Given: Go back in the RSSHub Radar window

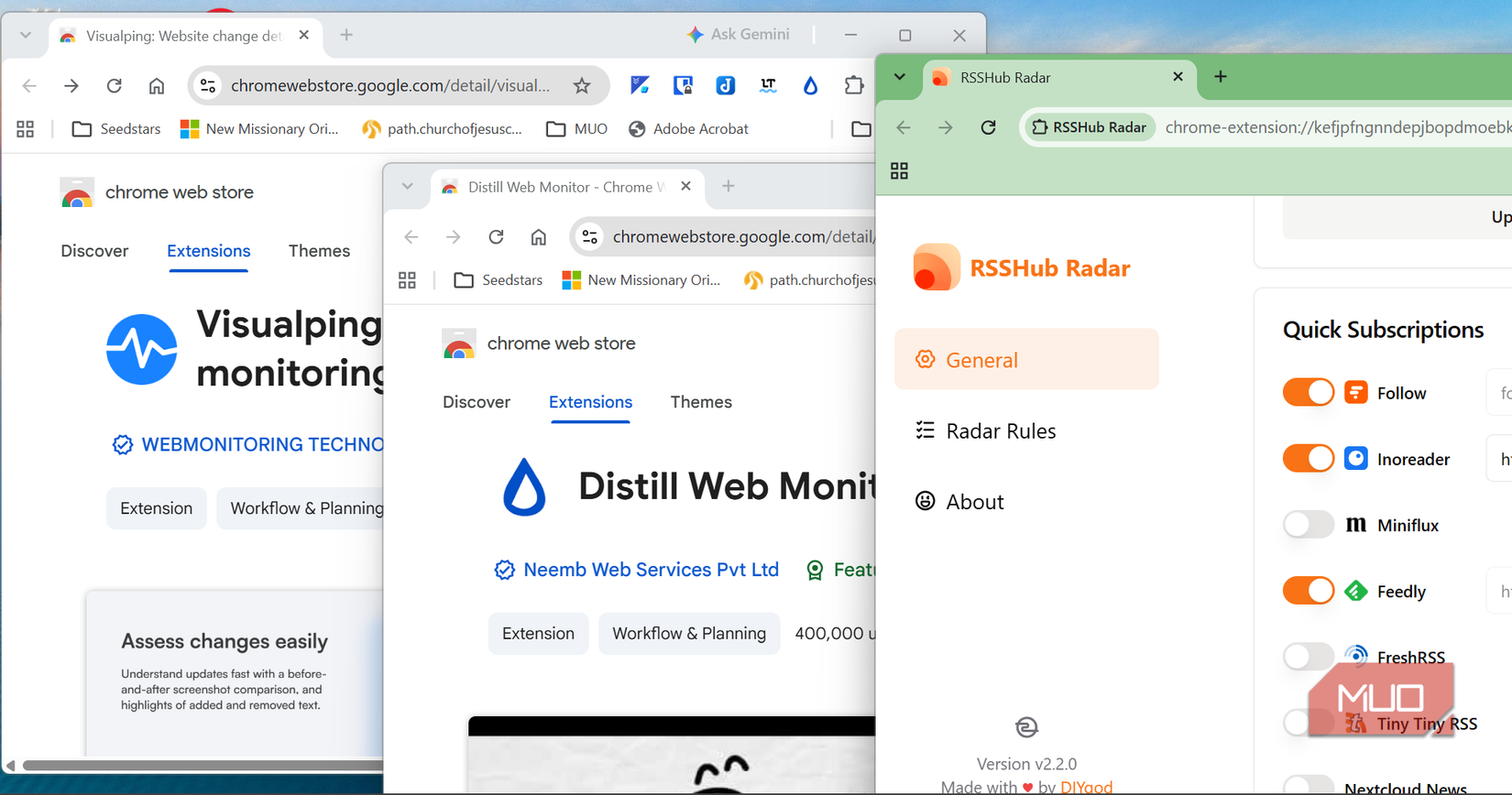Looking at the screenshot, I should click(x=904, y=127).
